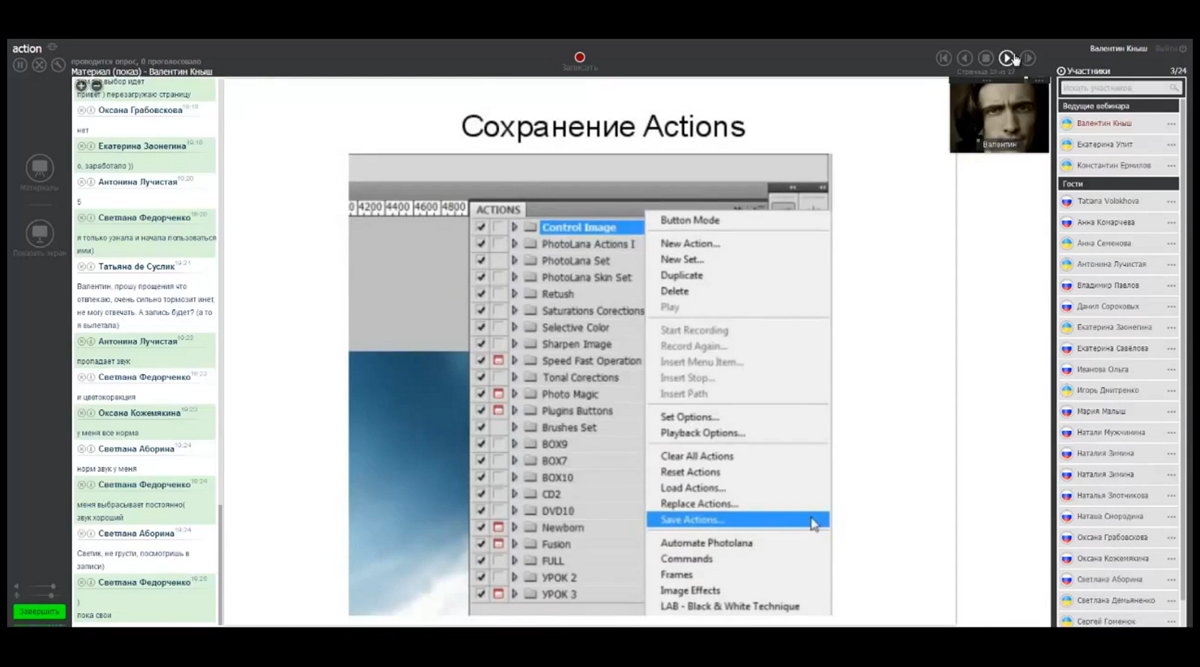Open options dots for Мария Малыш

click(x=1171, y=411)
